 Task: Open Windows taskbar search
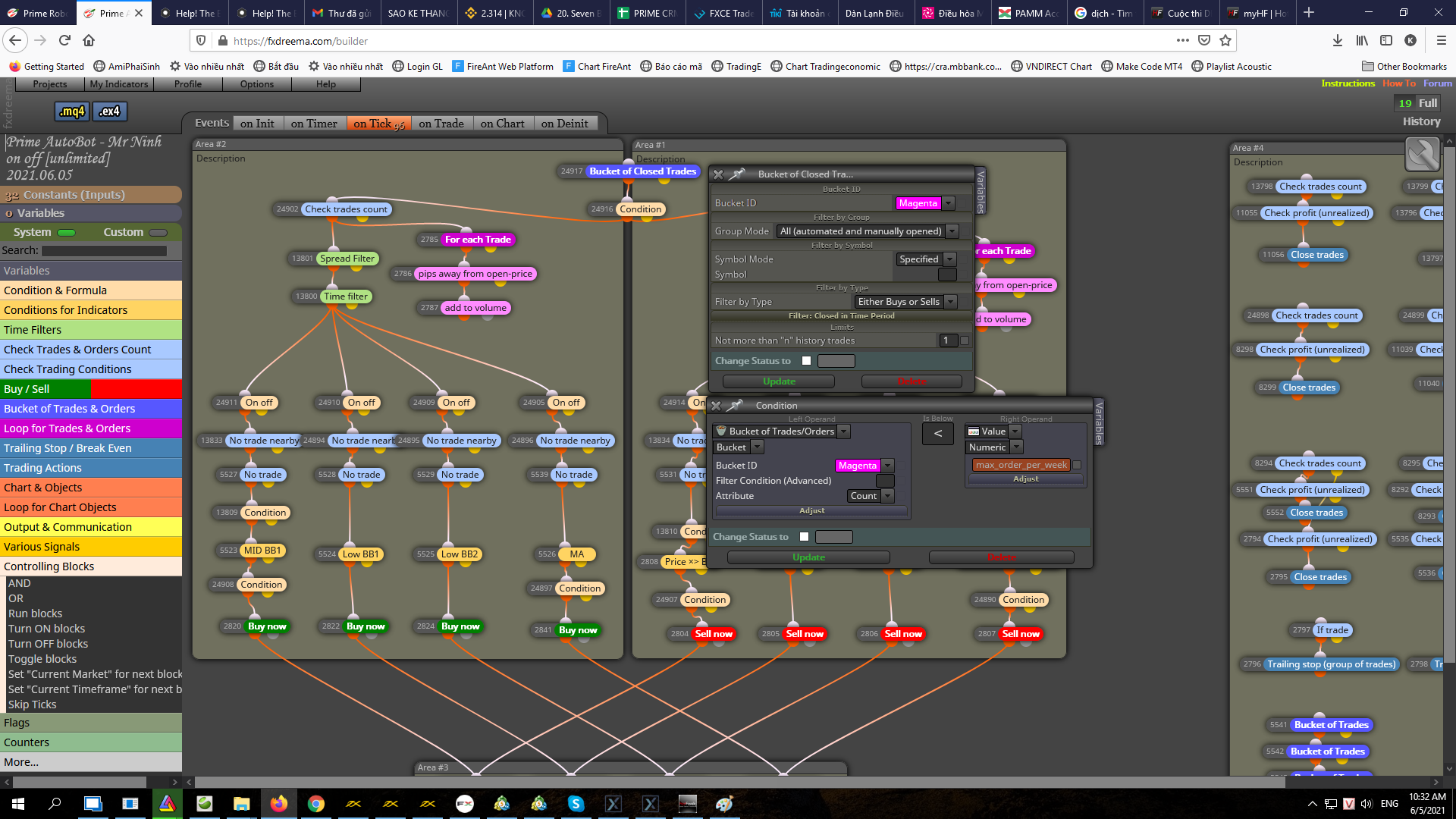point(55,804)
